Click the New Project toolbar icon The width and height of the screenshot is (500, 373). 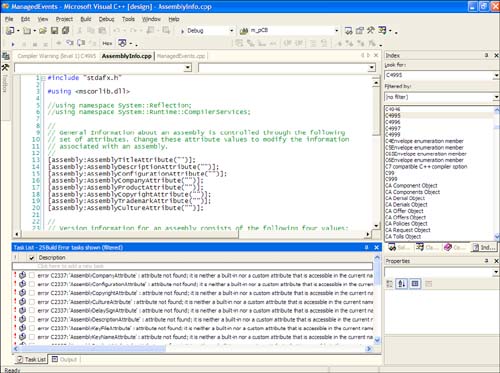[10, 31]
